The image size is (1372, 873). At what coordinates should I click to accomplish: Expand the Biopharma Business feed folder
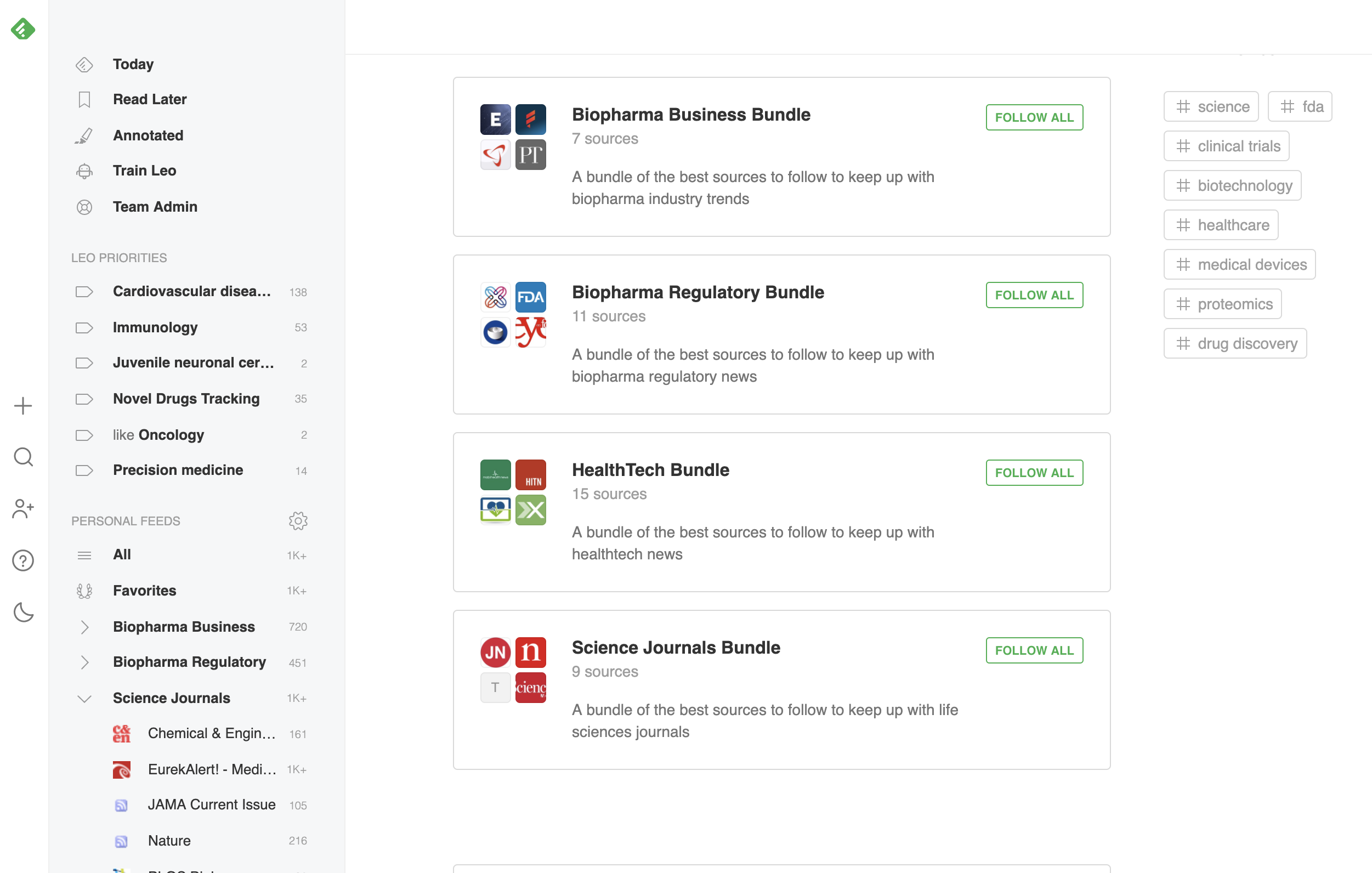(x=84, y=627)
